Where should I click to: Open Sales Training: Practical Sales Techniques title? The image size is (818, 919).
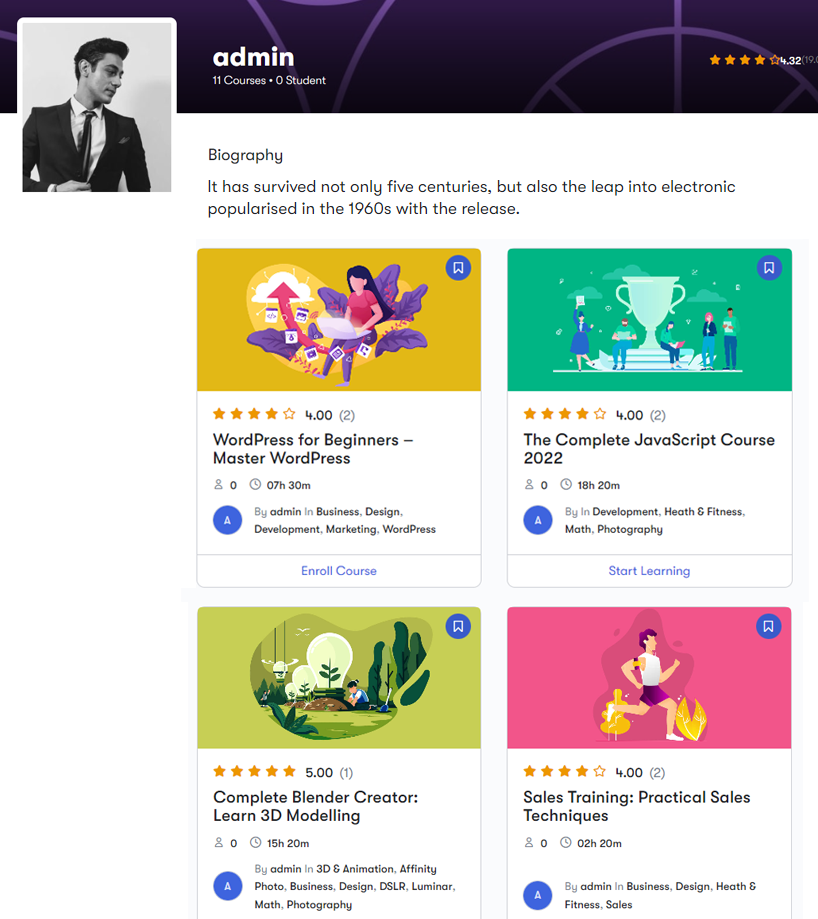tap(636, 806)
